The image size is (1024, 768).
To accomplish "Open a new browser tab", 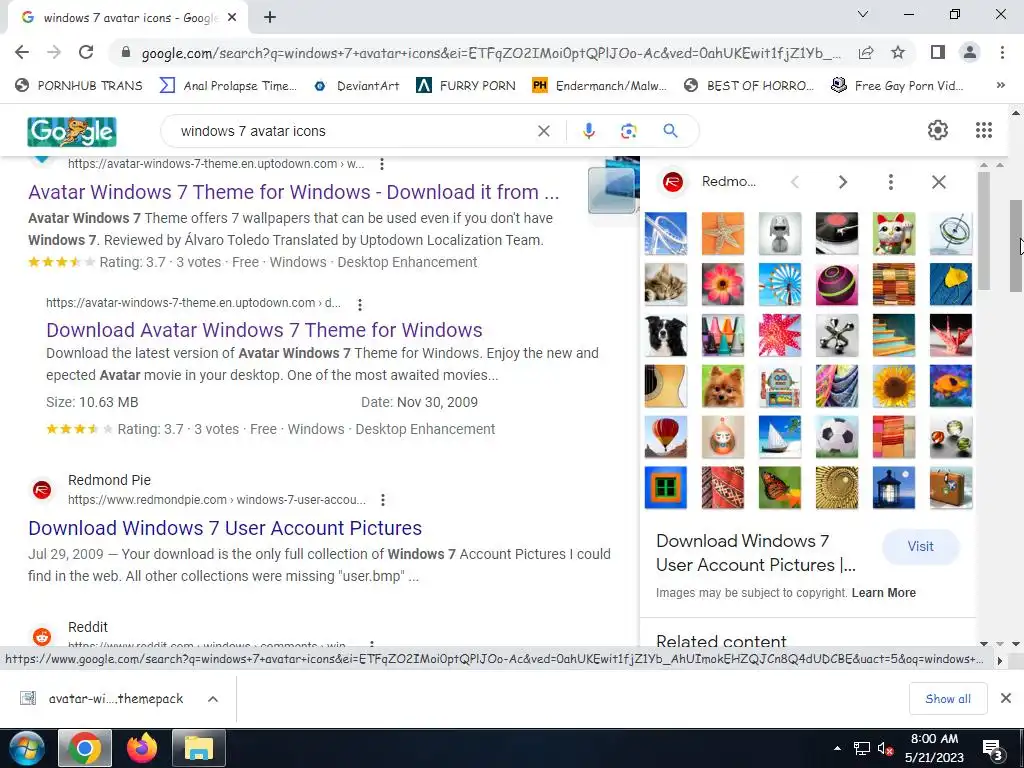I will click(x=270, y=18).
